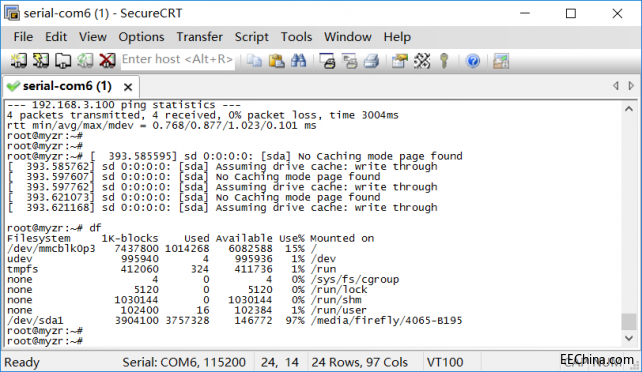Click the last root@myzr:~# prompt line
642x372 pixels.
tap(45, 341)
